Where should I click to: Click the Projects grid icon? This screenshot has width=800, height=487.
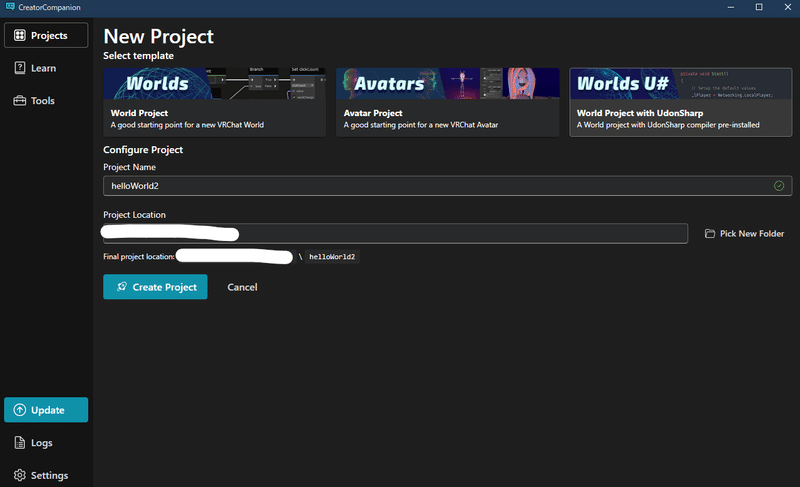[19, 35]
